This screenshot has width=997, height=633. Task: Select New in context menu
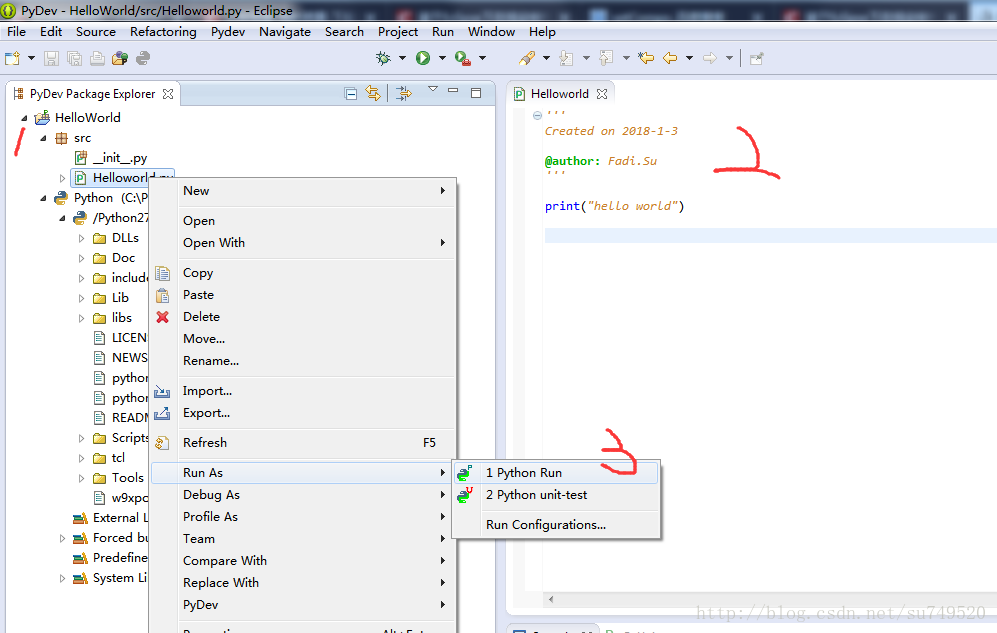(x=303, y=191)
